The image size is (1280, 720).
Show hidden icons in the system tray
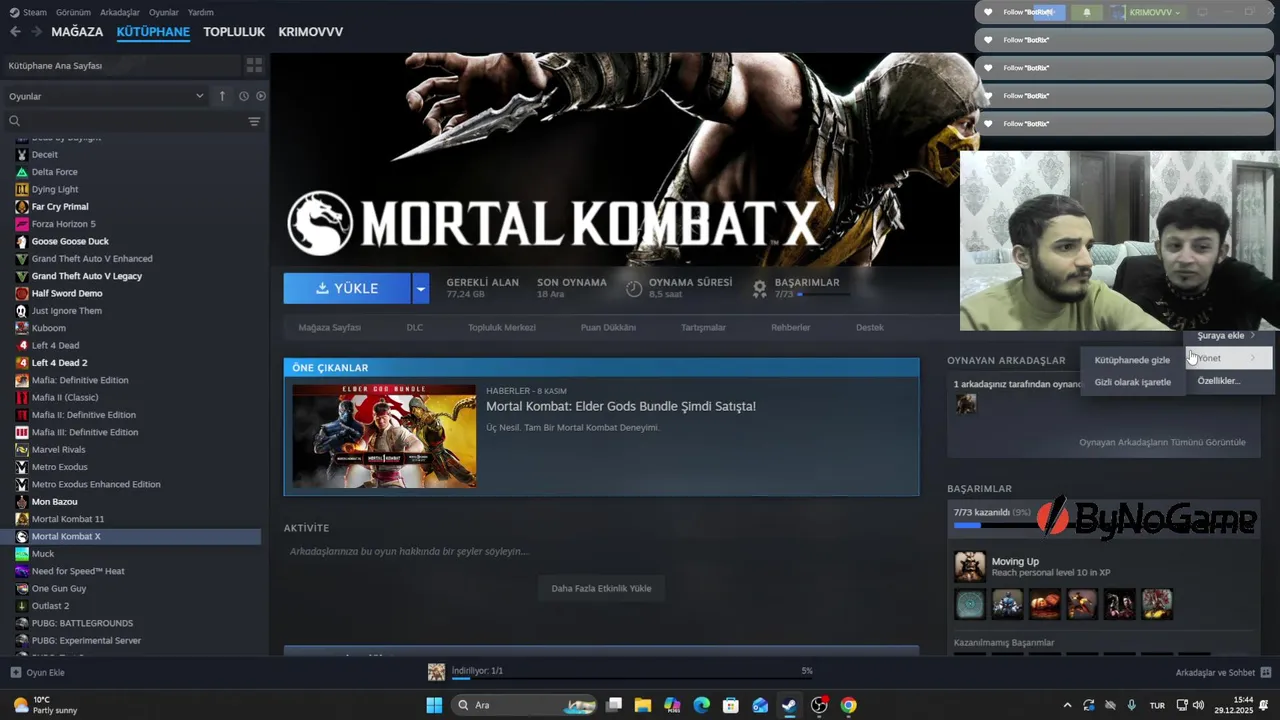pyautogui.click(x=1067, y=705)
